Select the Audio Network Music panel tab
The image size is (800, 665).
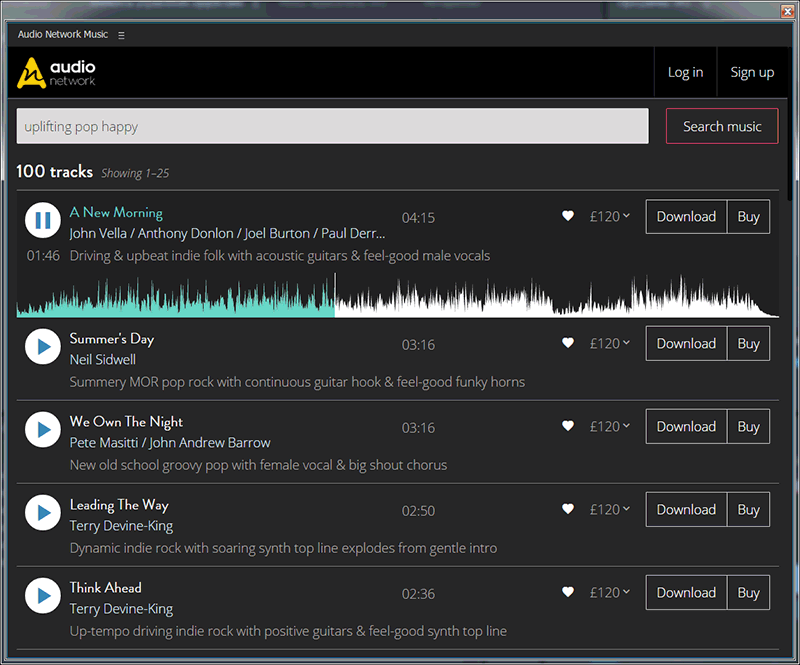[x=63, y=35]
